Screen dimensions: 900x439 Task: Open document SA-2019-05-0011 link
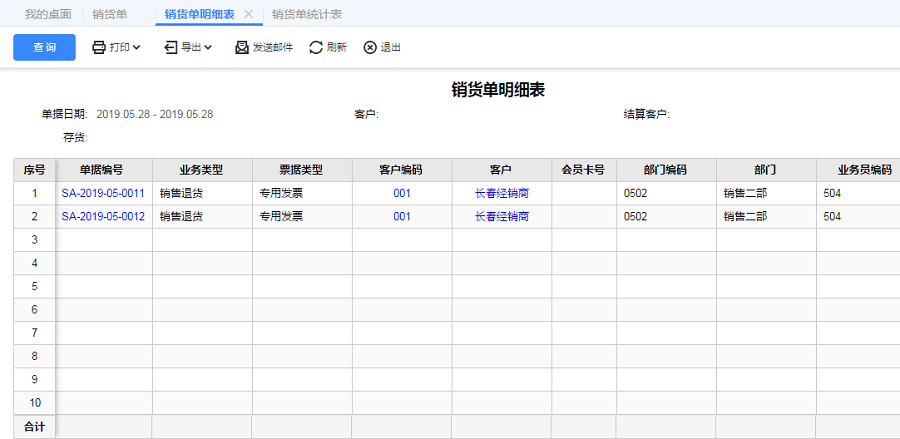103,193
